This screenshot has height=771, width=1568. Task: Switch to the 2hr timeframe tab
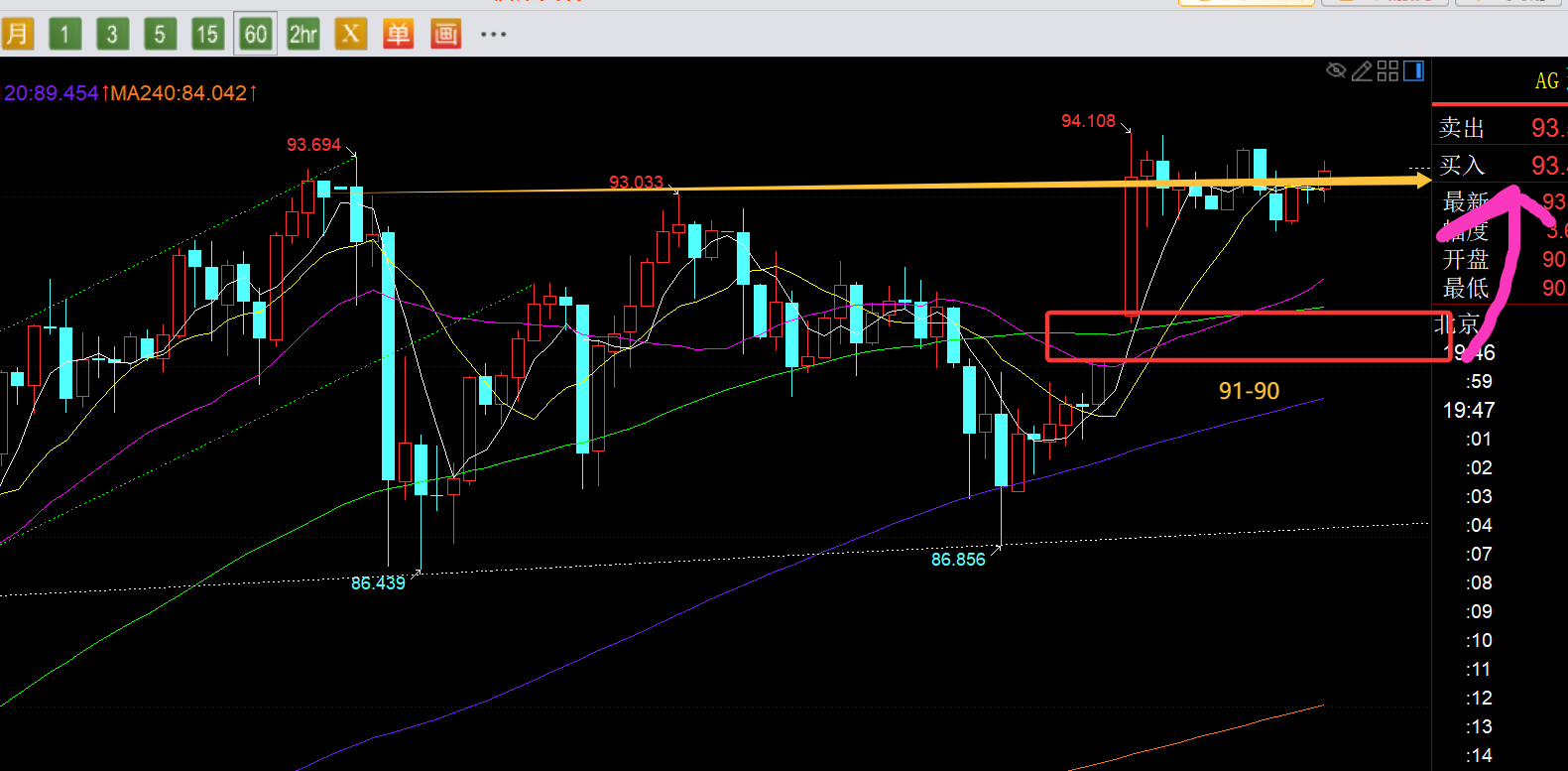[x=302, y=35]
